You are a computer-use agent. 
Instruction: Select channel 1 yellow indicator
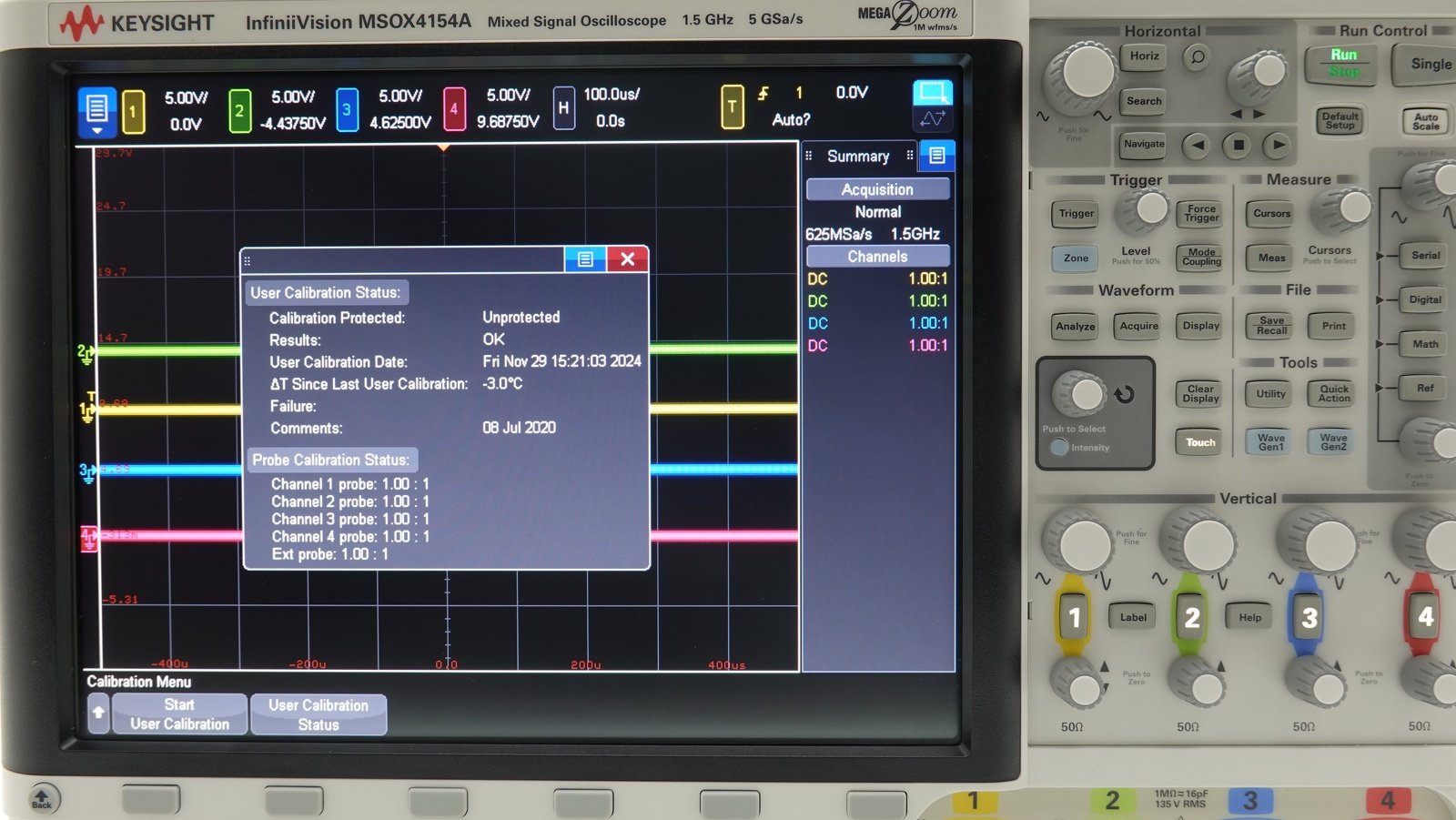click(133, 112)
